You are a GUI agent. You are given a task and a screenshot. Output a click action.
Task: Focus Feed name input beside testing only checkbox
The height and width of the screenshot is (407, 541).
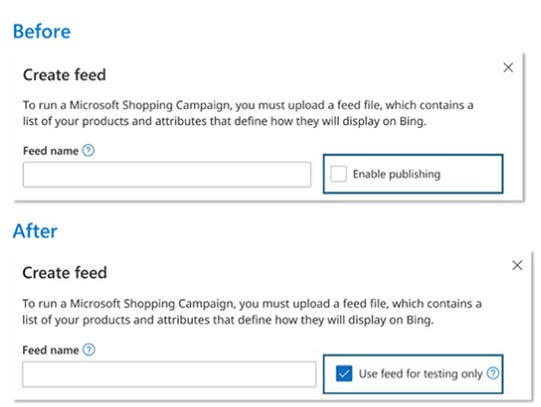click(x=169, y=374)
